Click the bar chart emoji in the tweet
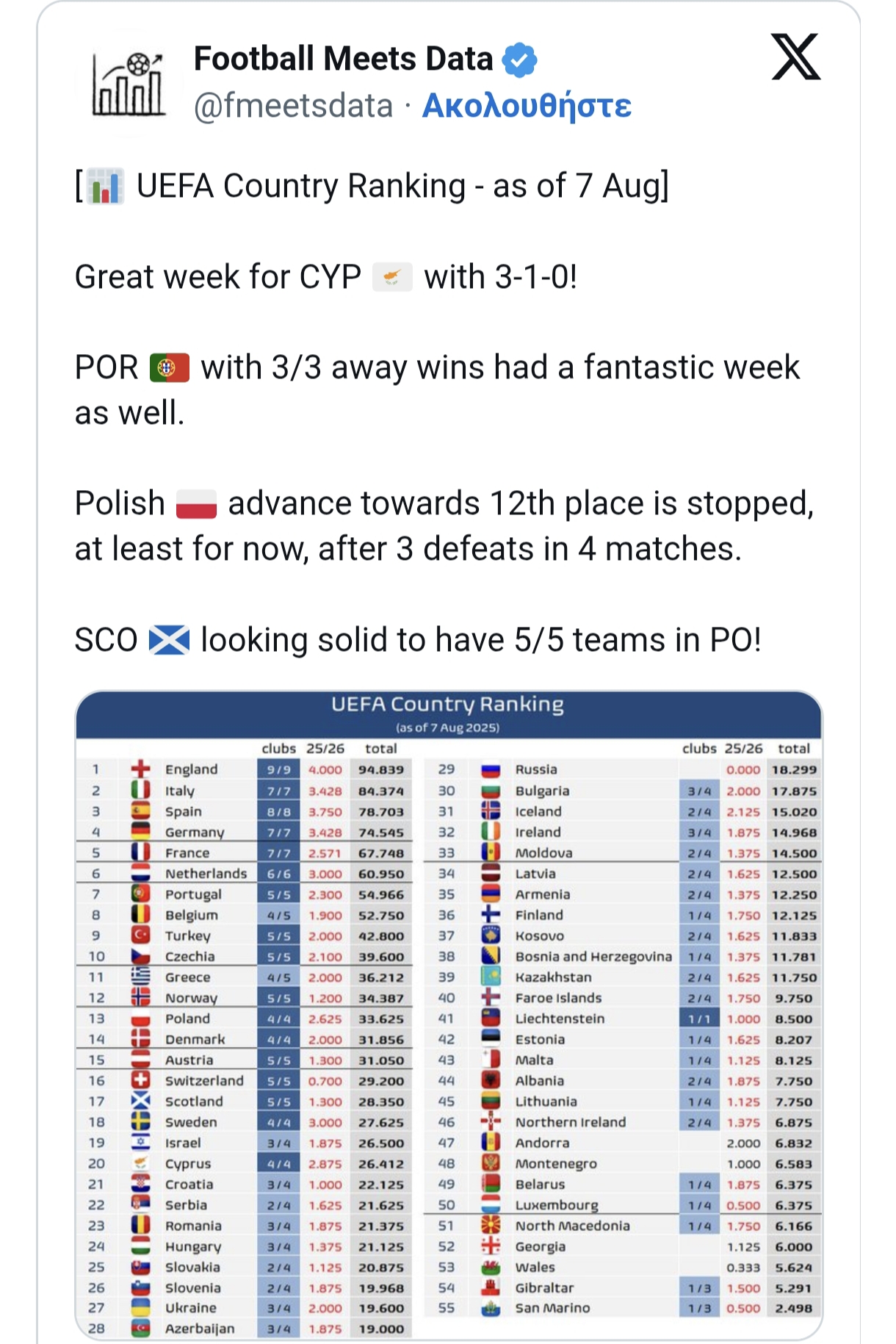 [105, 186]
